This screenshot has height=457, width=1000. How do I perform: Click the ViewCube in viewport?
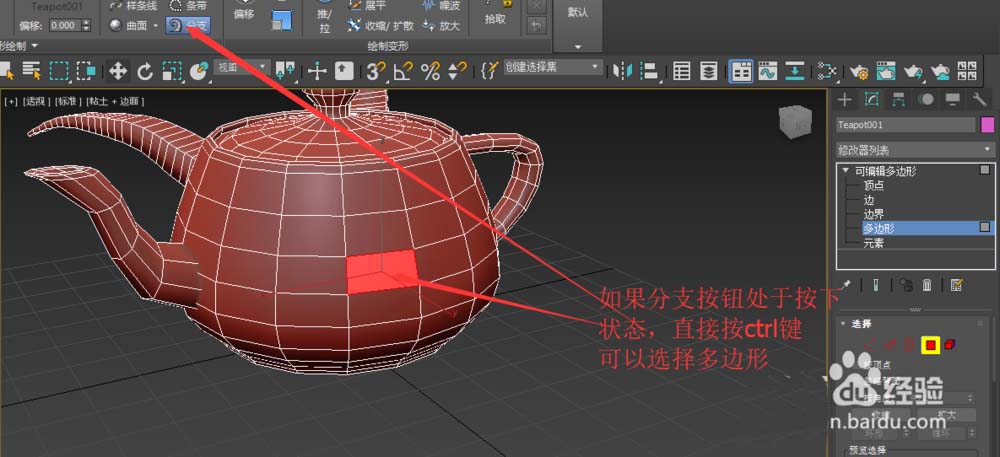[795, 122]
